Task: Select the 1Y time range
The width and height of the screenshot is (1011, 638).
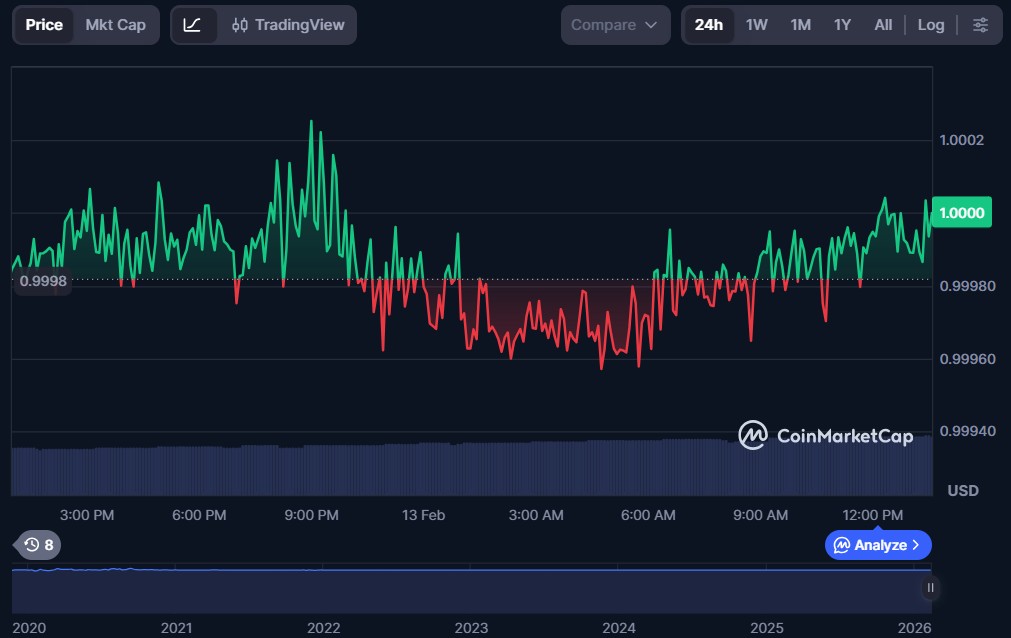Action: 842,25
